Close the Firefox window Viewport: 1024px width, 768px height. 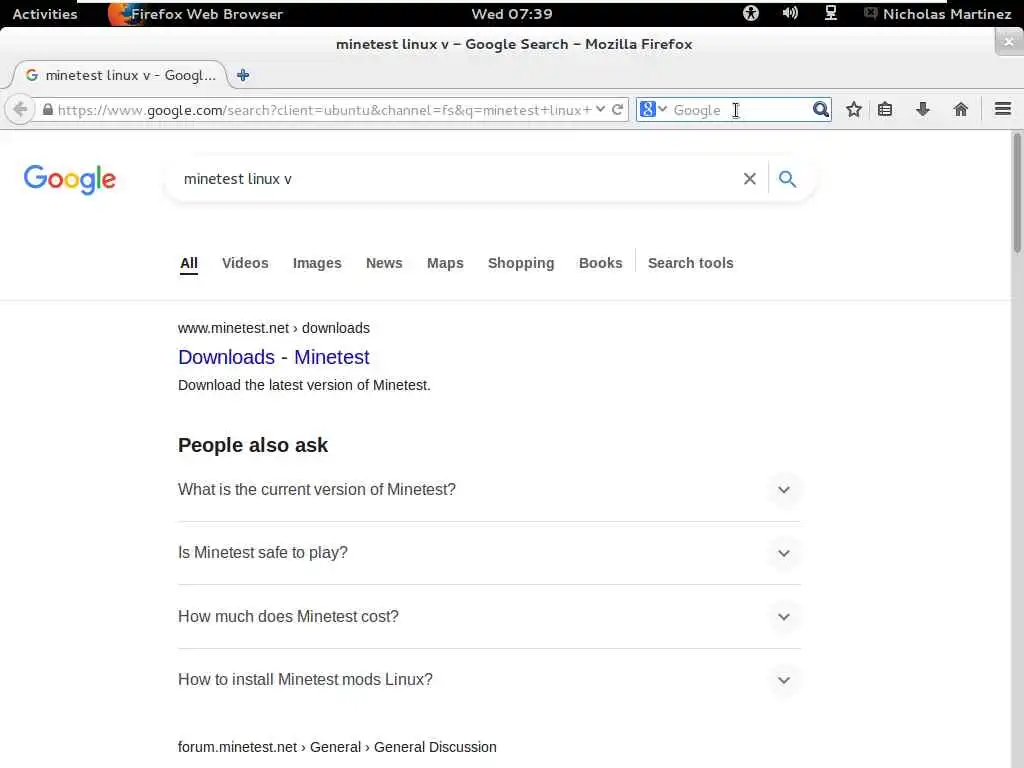click(1008, 42)
